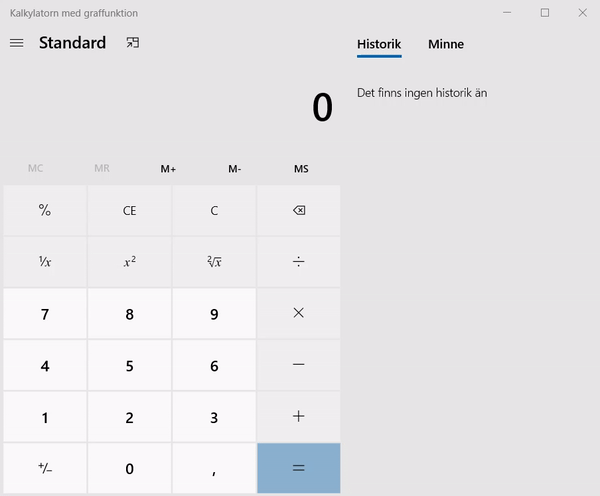Tap digit 1

click(x=45, y=416)
